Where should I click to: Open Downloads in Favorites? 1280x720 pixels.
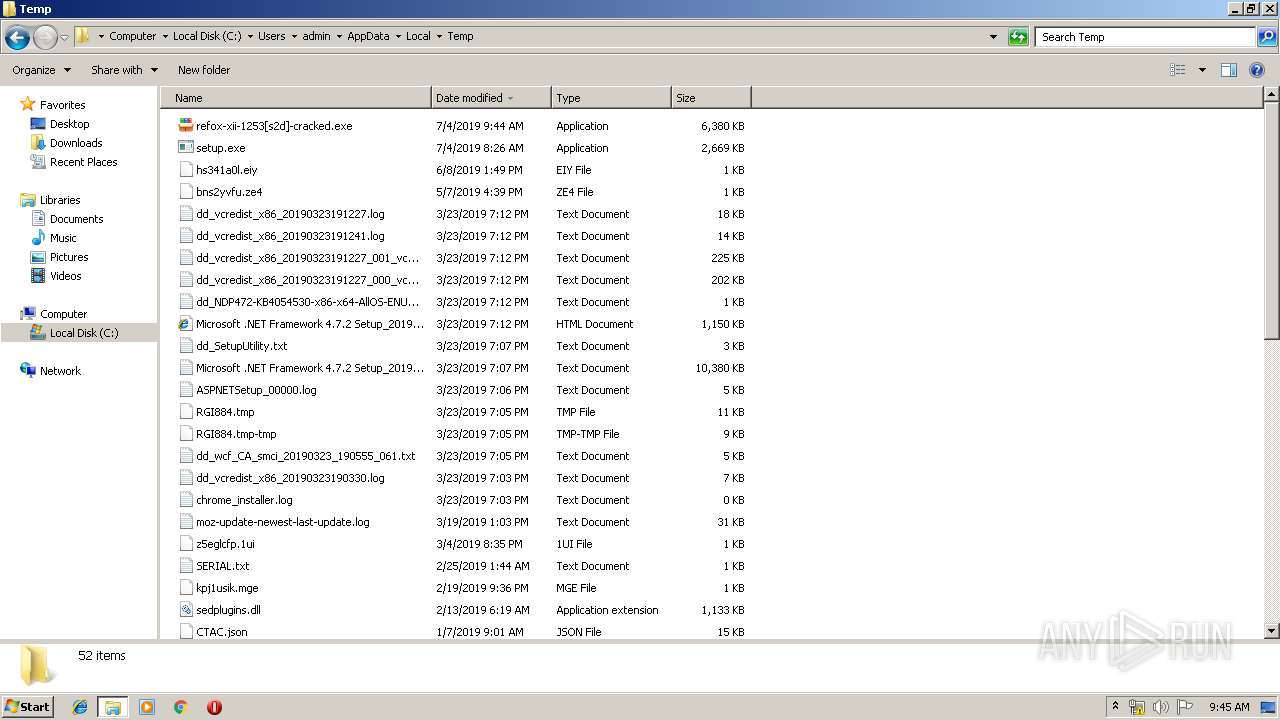pos(76,143)
